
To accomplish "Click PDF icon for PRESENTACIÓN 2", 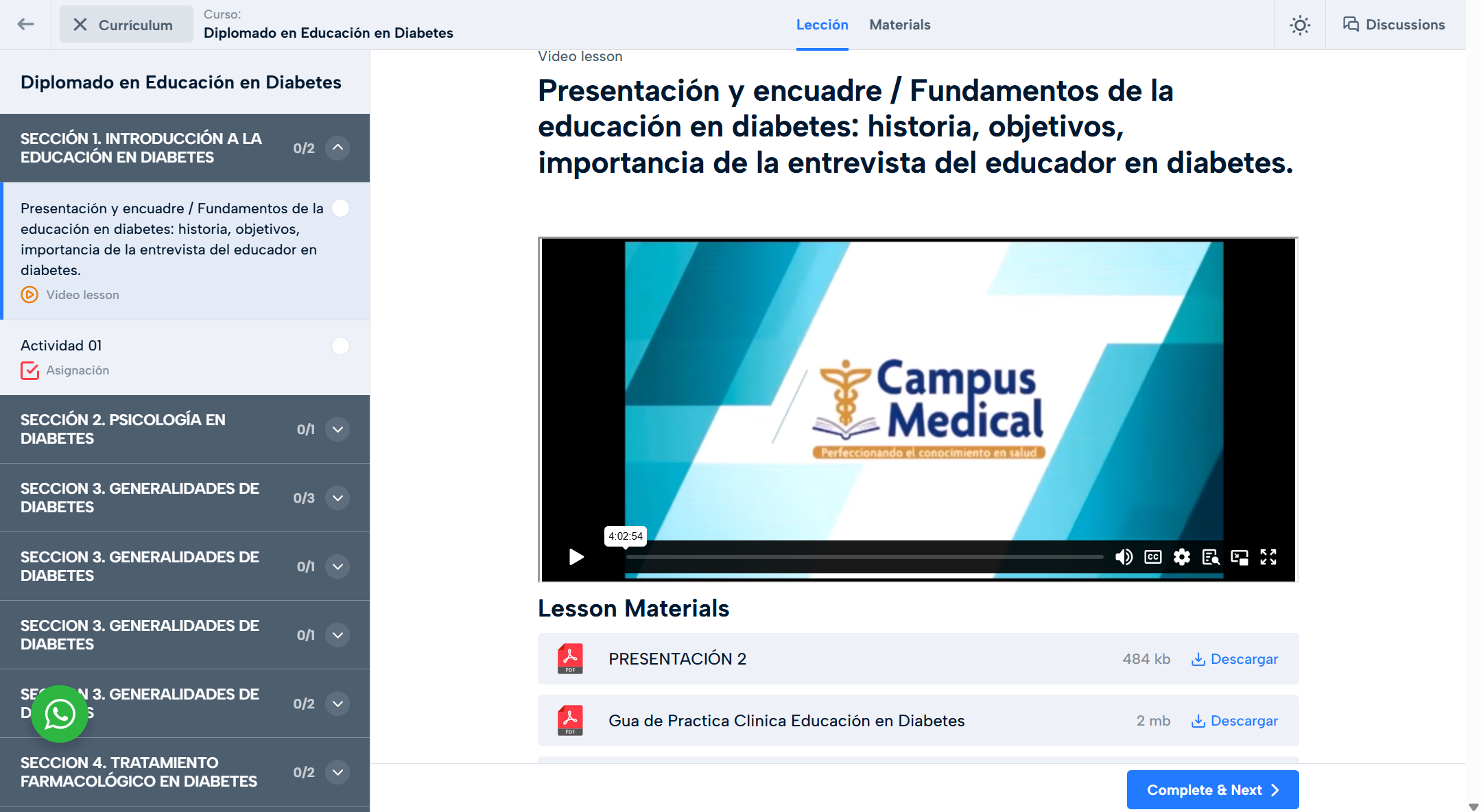I will point(570,658).
